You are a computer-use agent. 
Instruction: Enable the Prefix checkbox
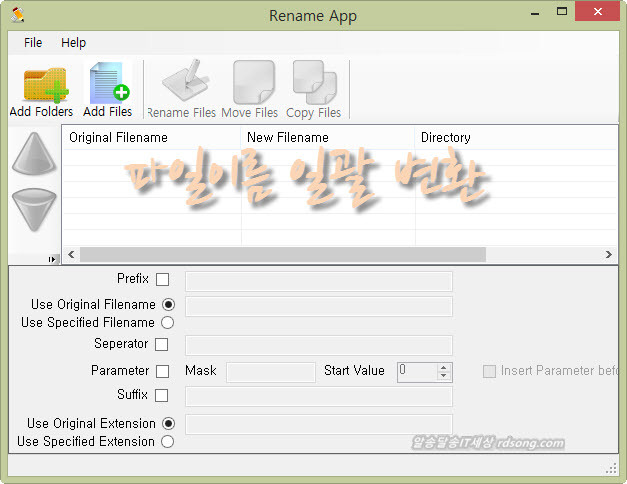tap(162, 280)
